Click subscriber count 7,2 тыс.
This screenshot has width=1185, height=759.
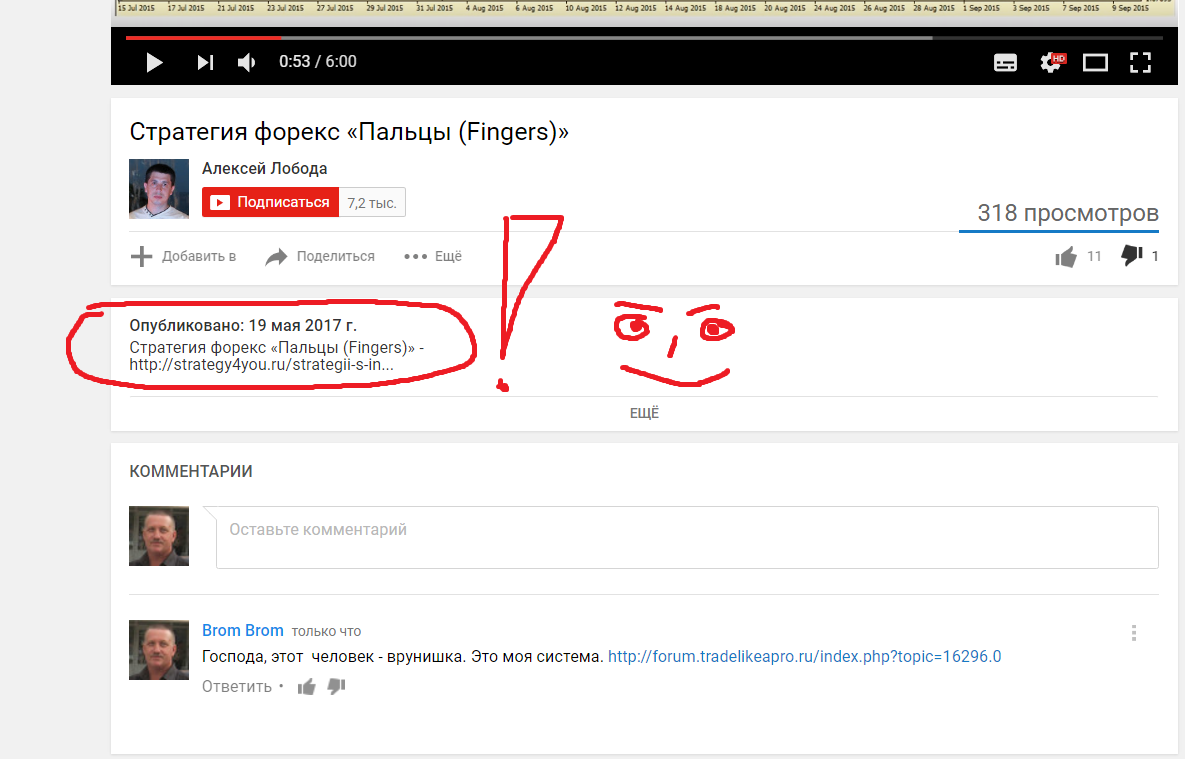click(372, 203)
